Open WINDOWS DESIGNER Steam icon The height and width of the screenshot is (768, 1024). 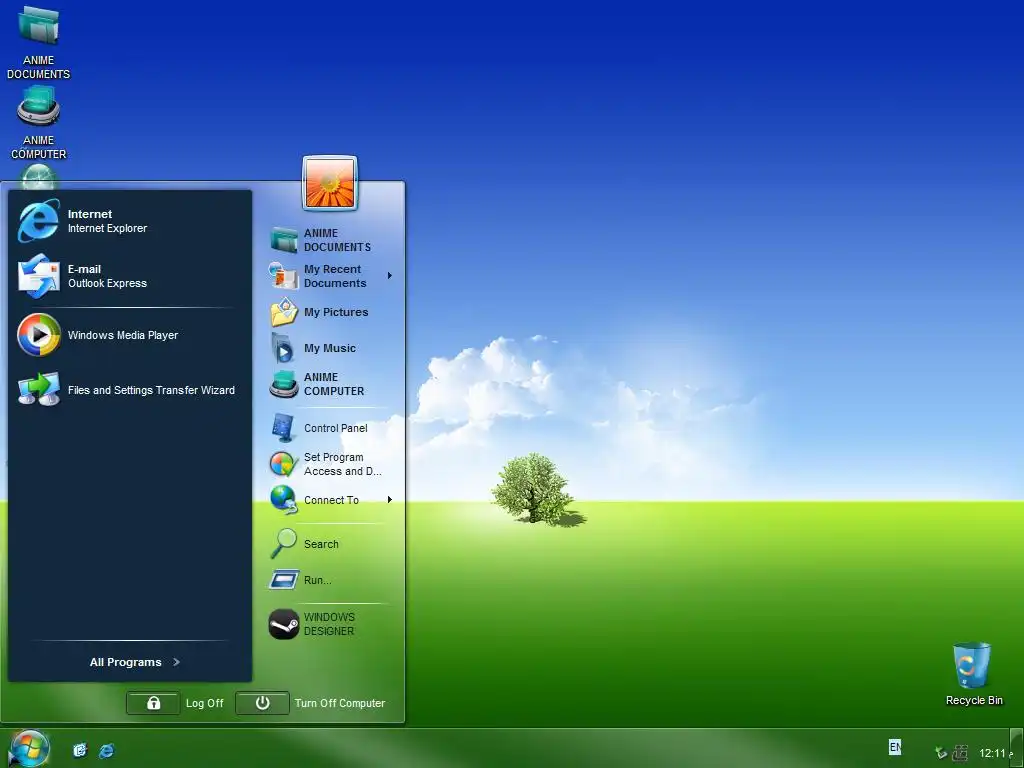[284, 624]
